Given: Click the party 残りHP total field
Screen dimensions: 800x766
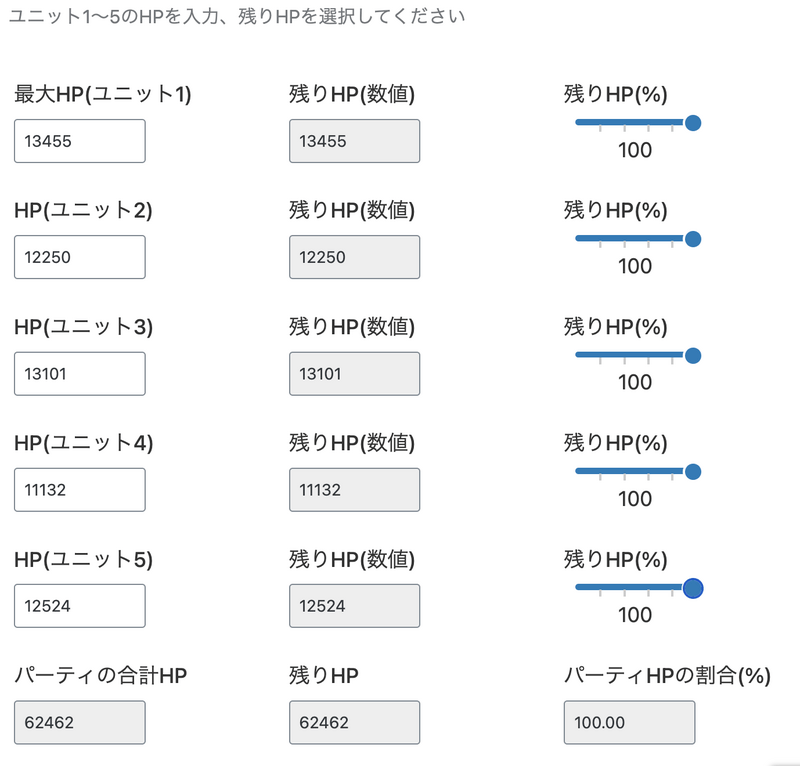Looking at the screenshot, I should tap(354, 722).
